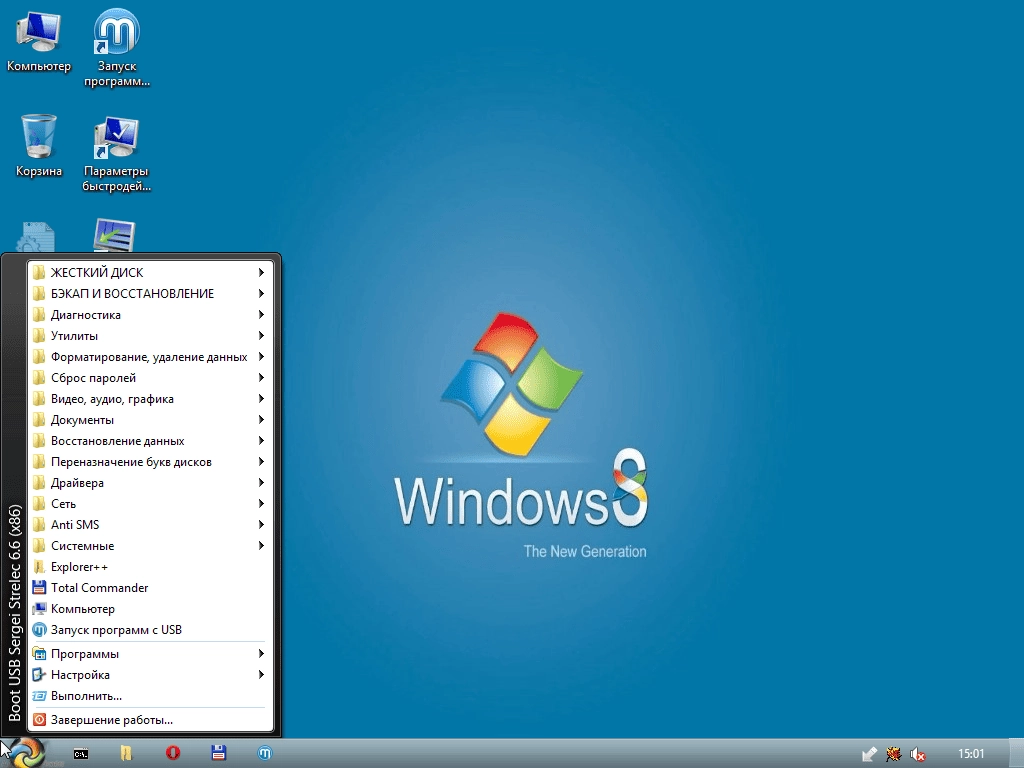Click the БЭКАП И ВОССТАНОВЛЕНИЕ label
Screen dimensions: 1024x768
133,293
